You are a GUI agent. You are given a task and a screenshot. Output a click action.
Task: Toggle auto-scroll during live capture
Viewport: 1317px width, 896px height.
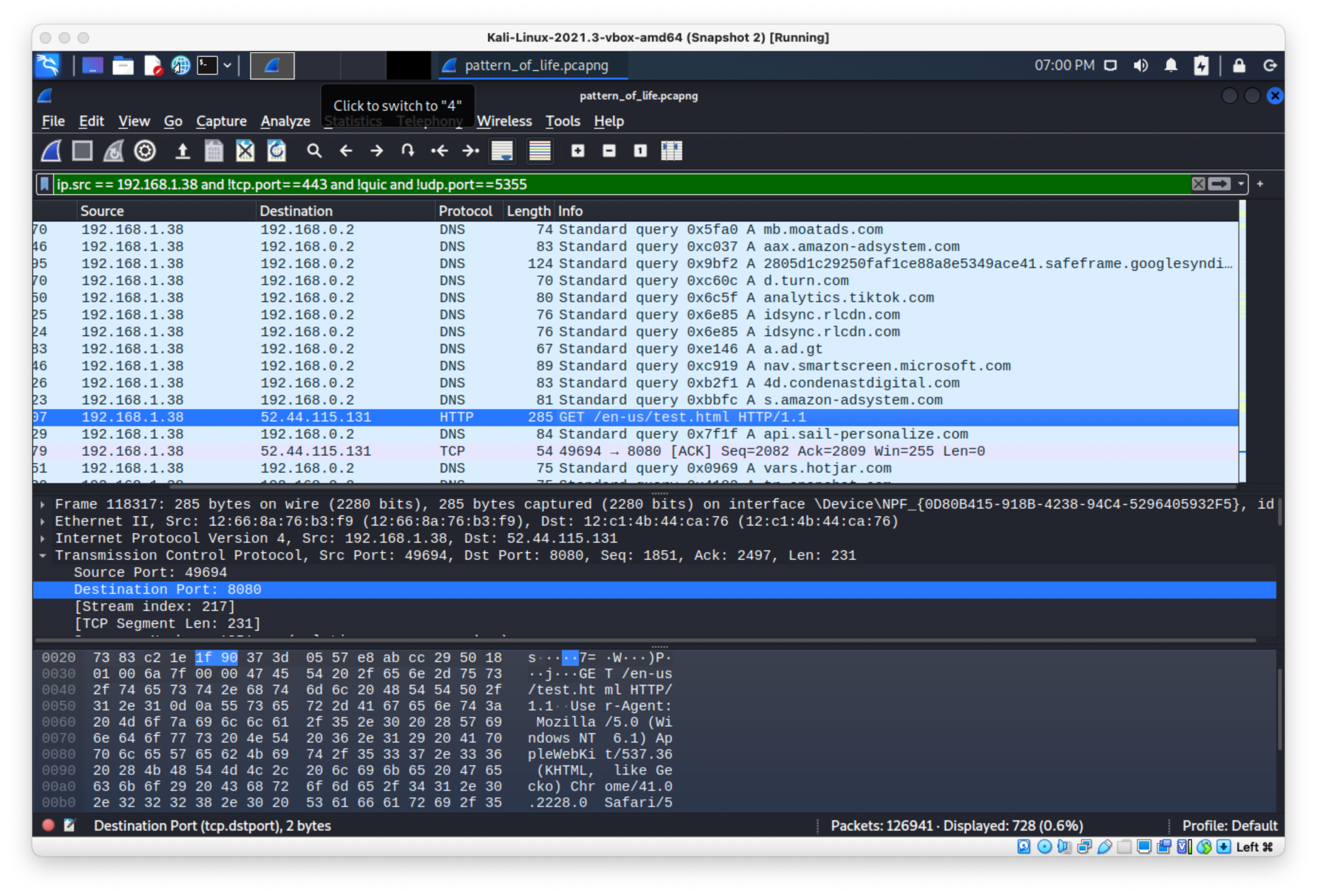point(502,151)
